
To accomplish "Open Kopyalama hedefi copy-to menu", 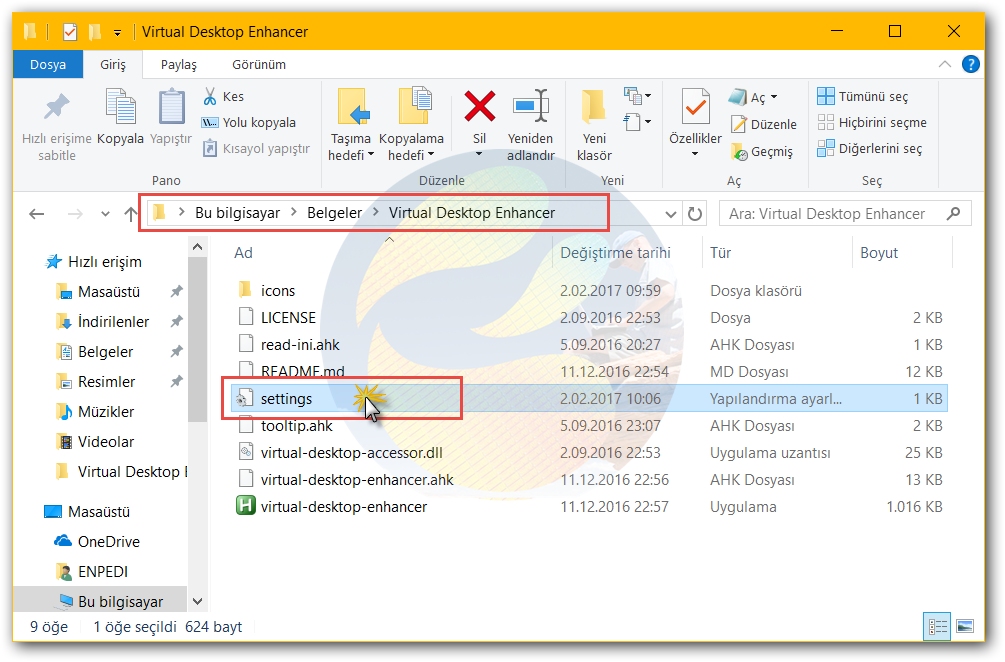I will (411, 126).
